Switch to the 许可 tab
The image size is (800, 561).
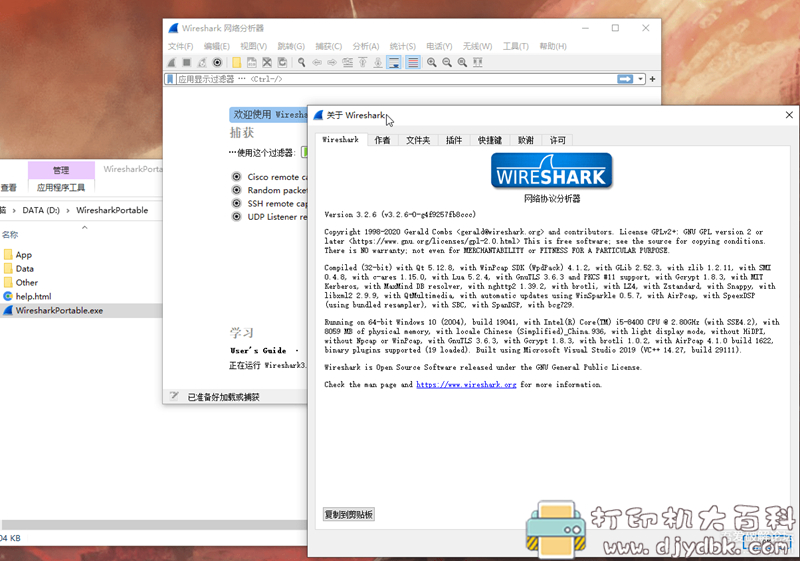[558, 140]
